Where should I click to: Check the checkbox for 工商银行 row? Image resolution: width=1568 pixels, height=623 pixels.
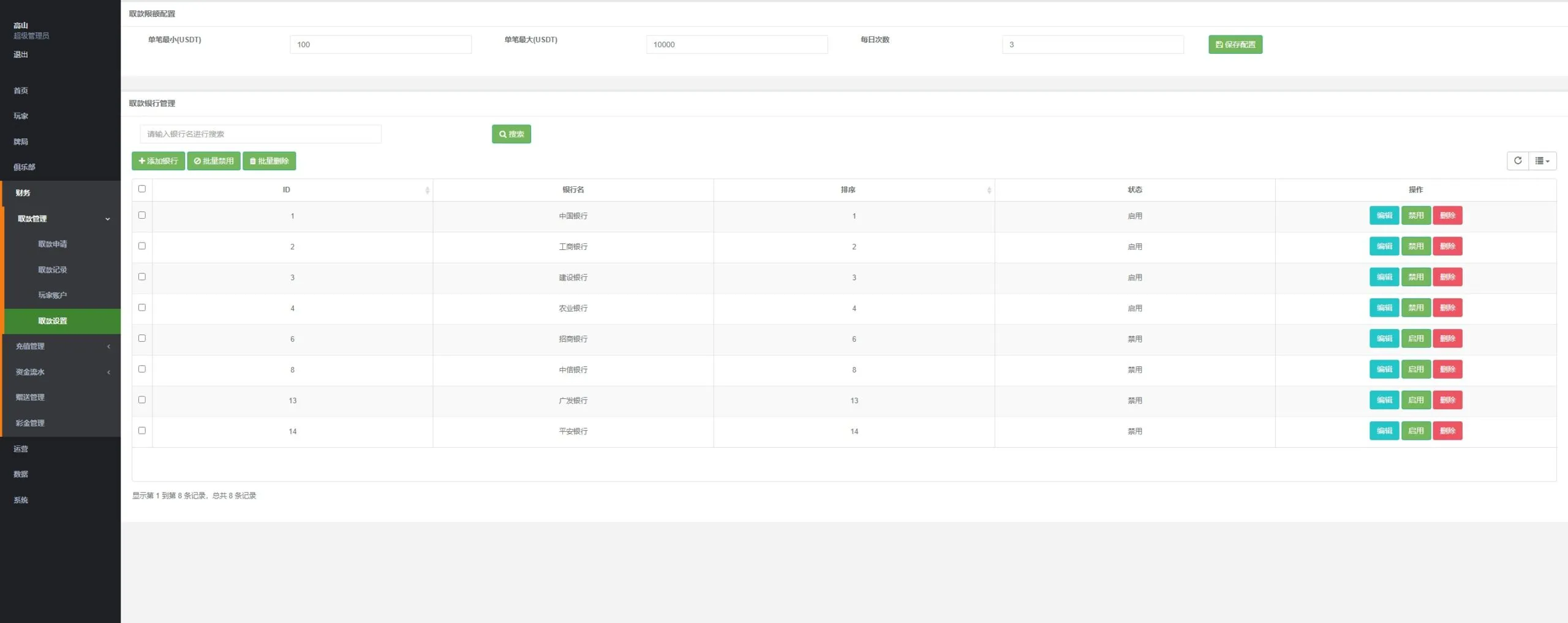point(142,246)
